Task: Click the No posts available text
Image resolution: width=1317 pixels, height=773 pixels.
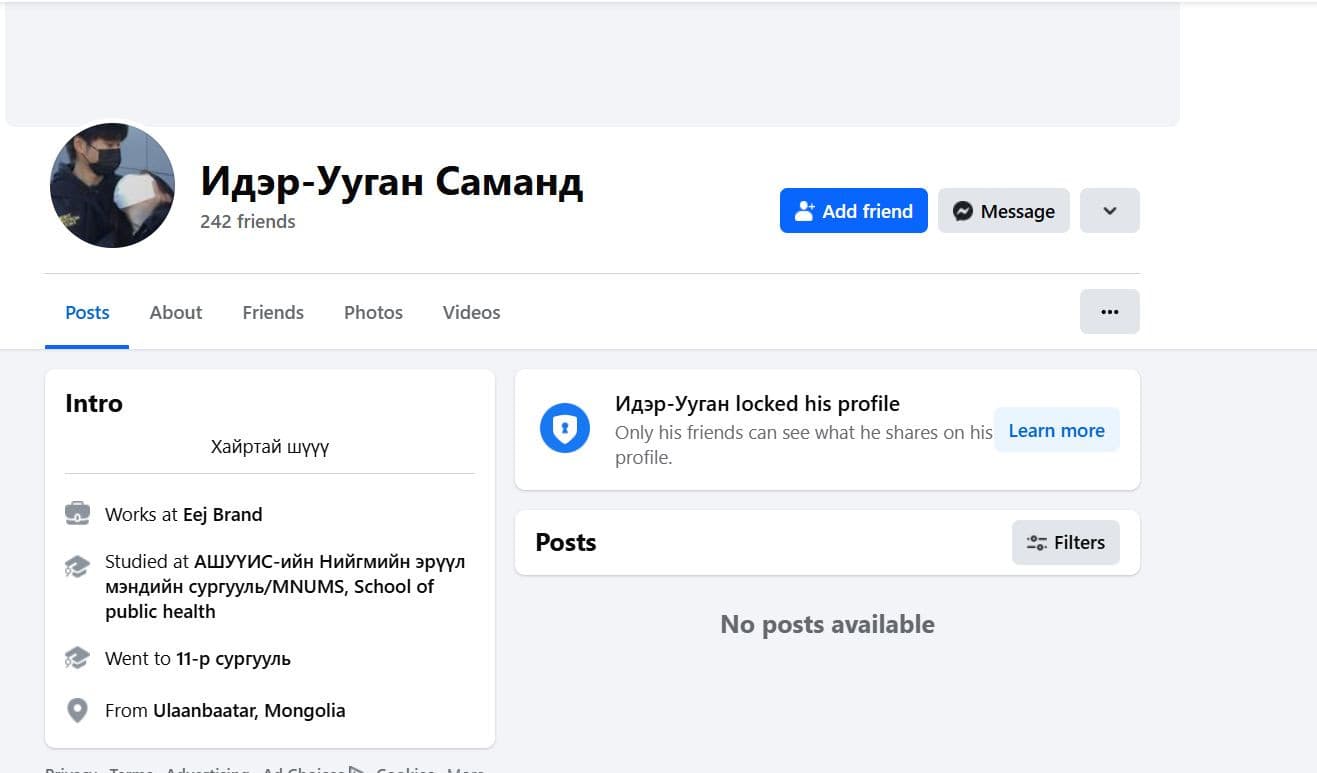Action: click(x=827, y=624)
